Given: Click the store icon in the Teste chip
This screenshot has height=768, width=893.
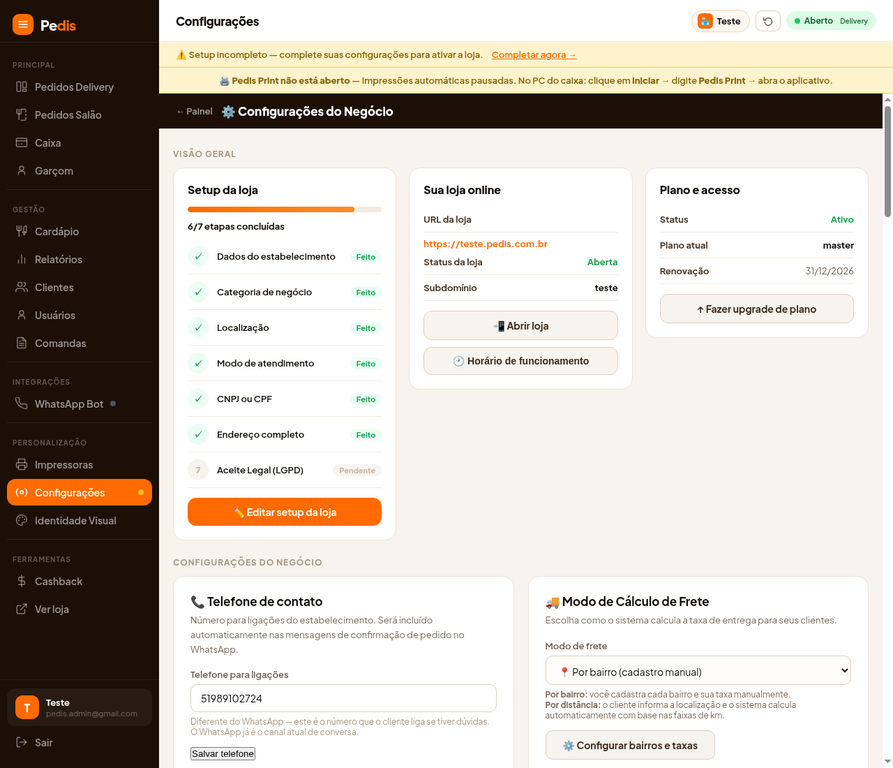Looking at the screenshot, I should 705,21.
